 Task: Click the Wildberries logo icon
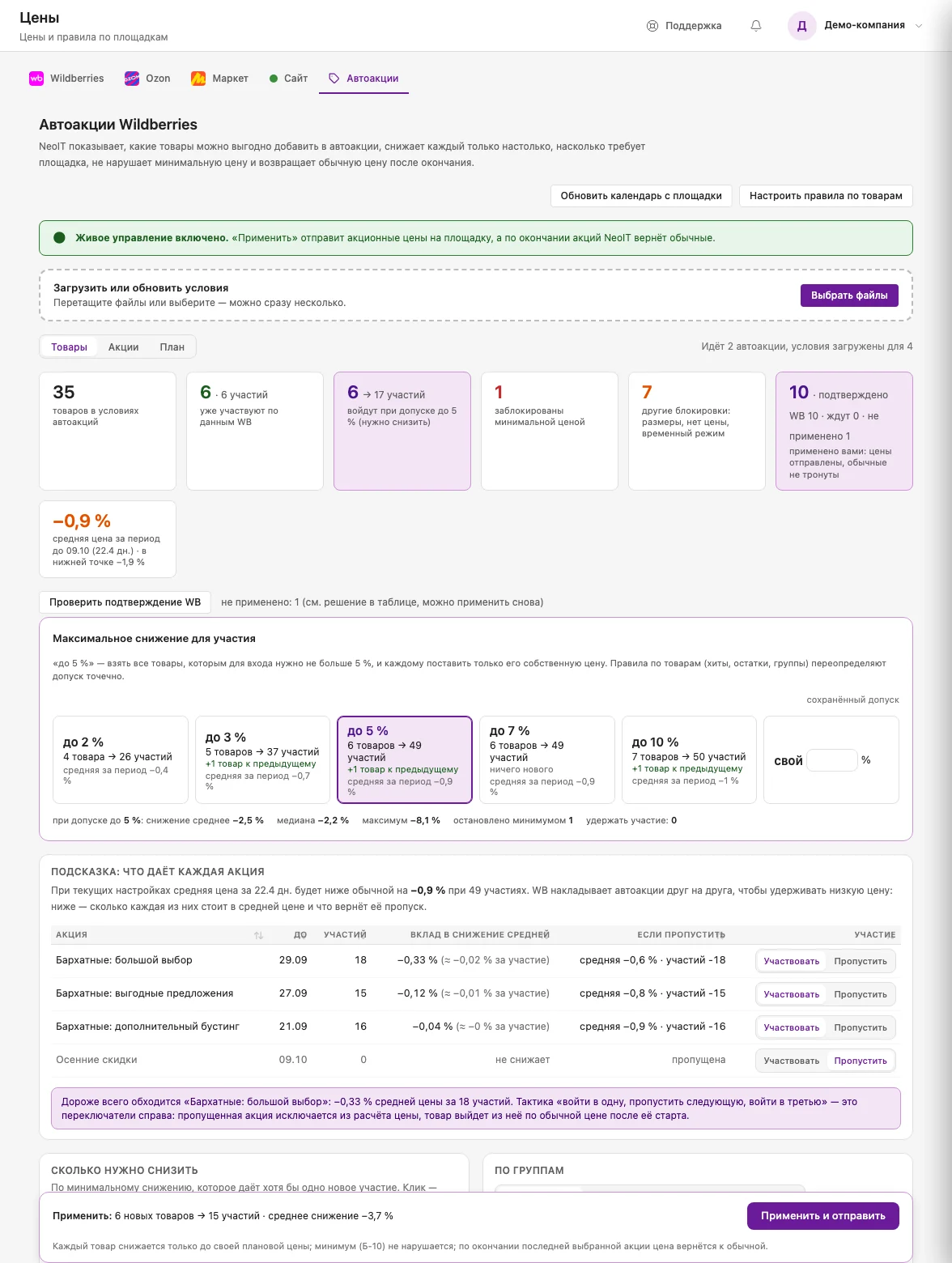point(36,79)
